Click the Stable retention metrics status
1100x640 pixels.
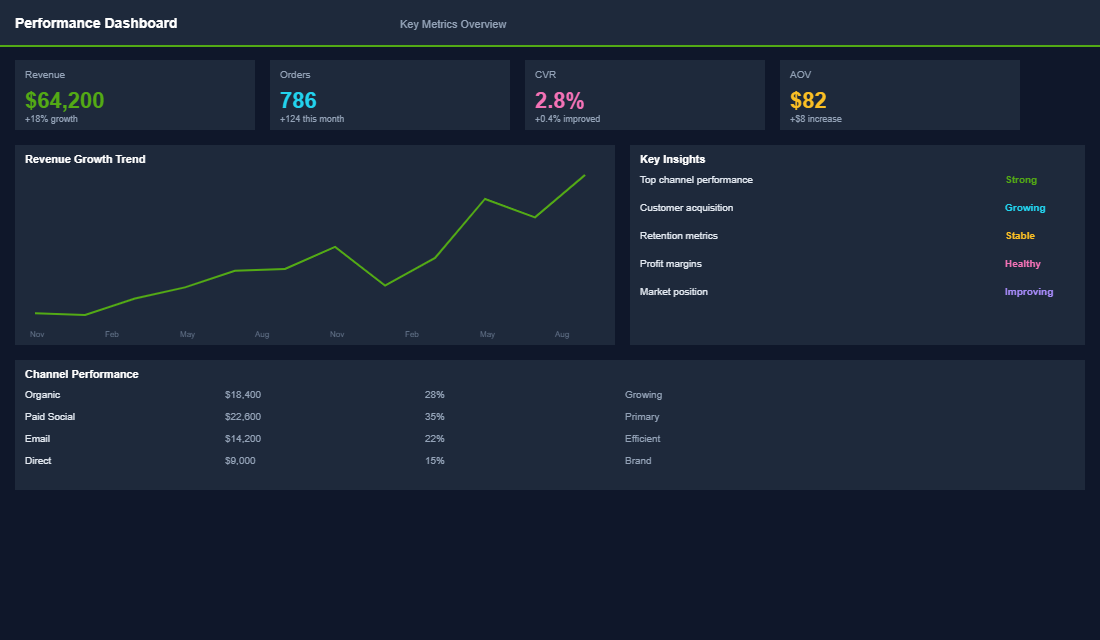point(1020,235)
